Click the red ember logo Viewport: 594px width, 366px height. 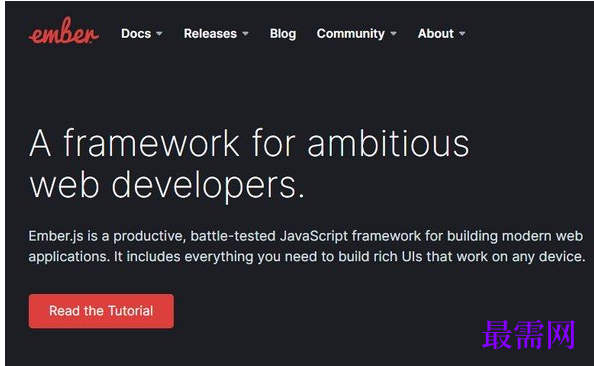[64, 31]
